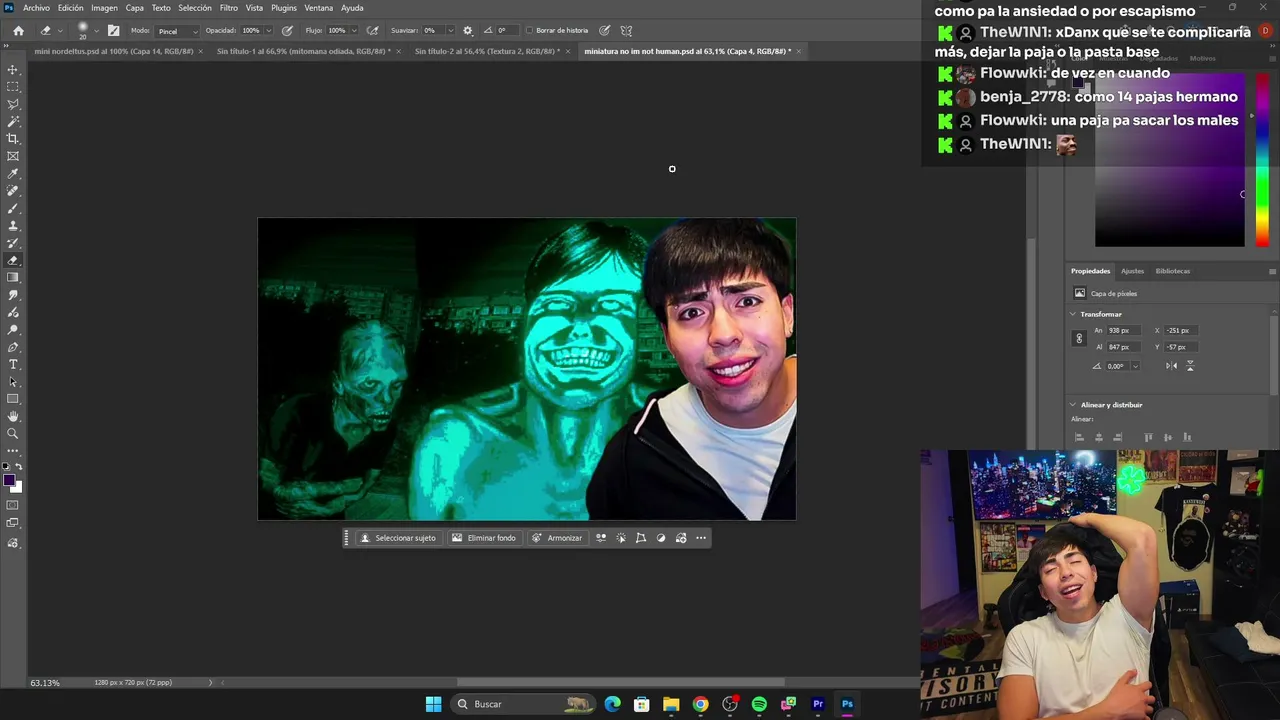
Task: Select the Frame tool
Action: click(13, 156)
